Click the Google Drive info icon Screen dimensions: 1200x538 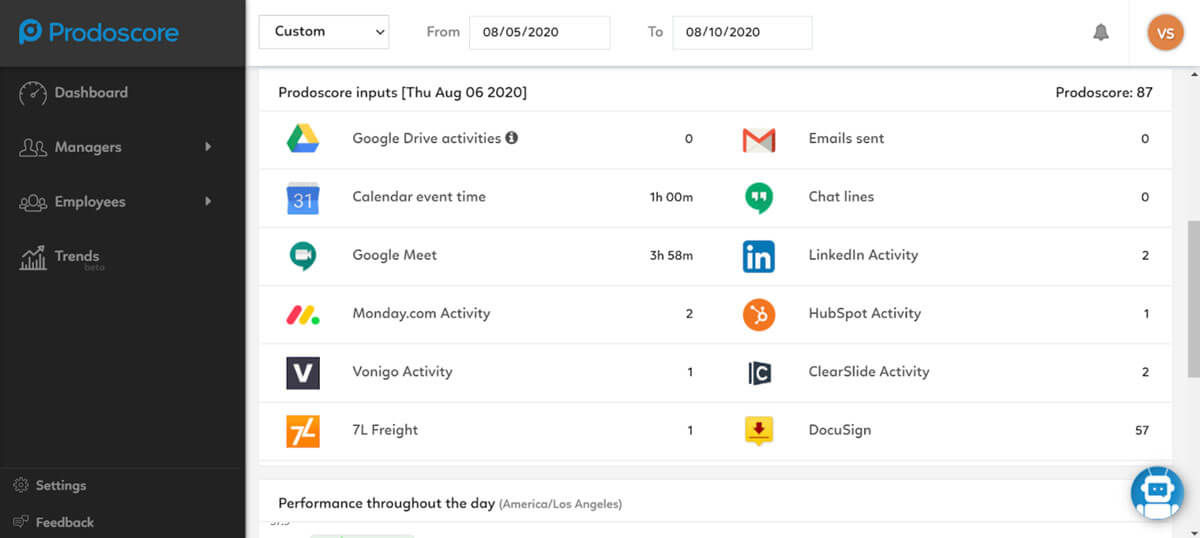(x=512, y=138)
